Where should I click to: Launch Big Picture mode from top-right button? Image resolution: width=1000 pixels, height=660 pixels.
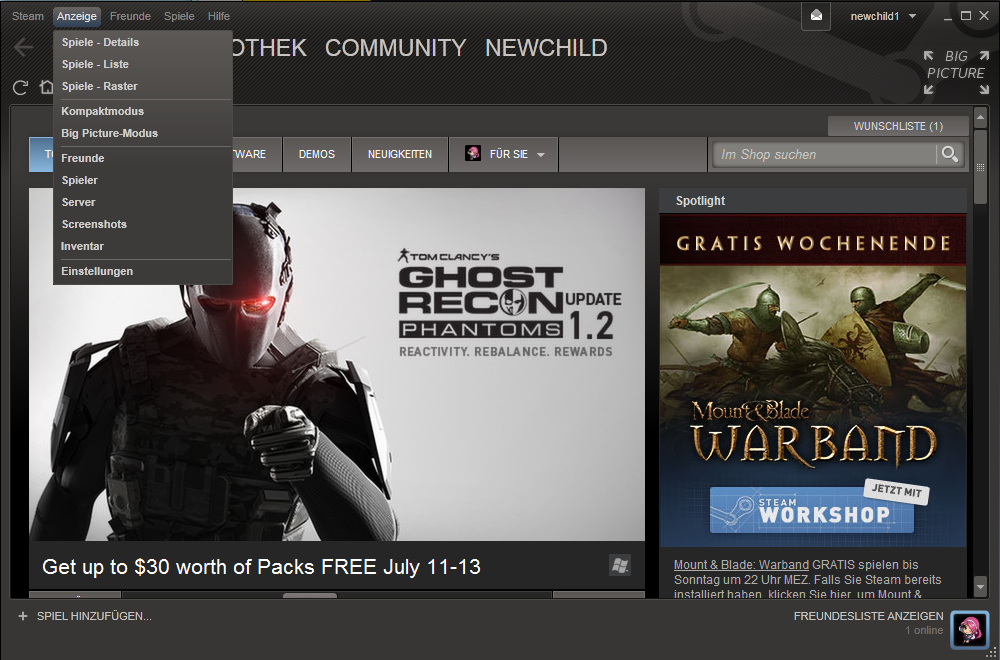click(955, 72)
